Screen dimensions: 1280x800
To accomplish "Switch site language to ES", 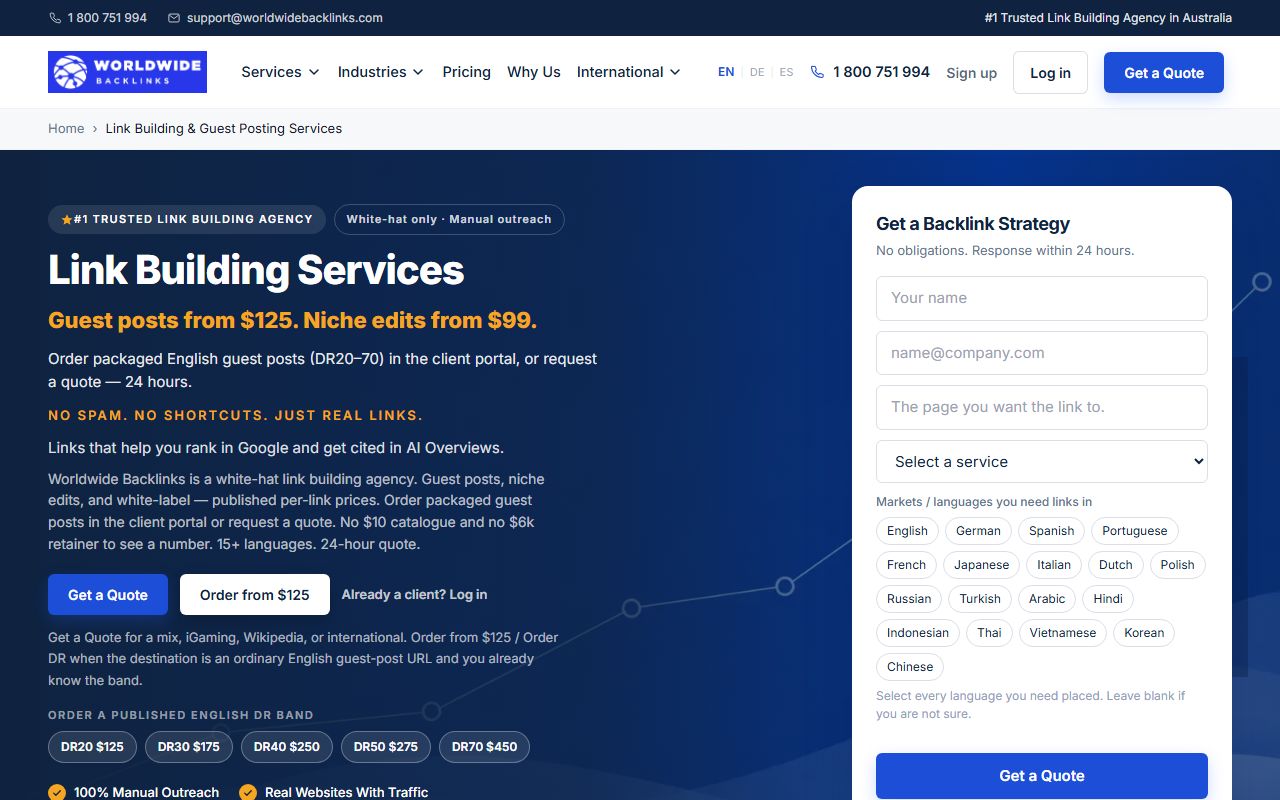I will click(x=786, y=72).
